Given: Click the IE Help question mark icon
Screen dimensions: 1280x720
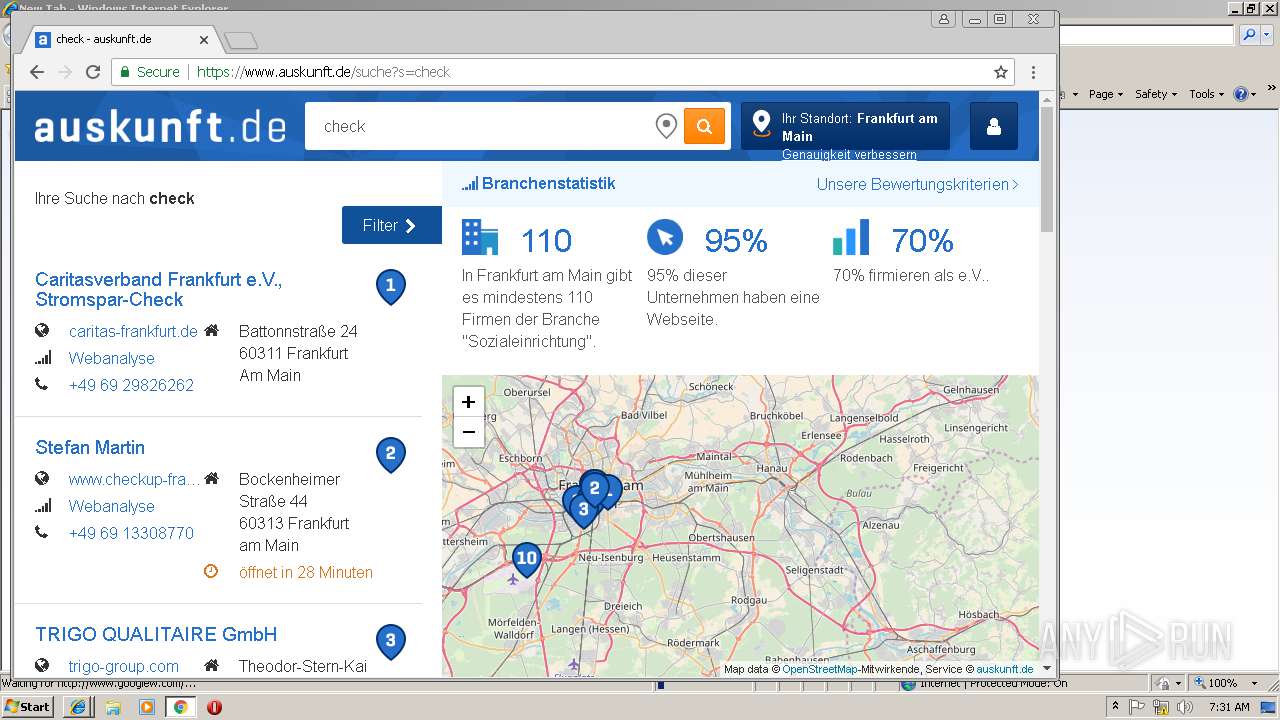Looking at the screenshot, I should (1240, 94).
